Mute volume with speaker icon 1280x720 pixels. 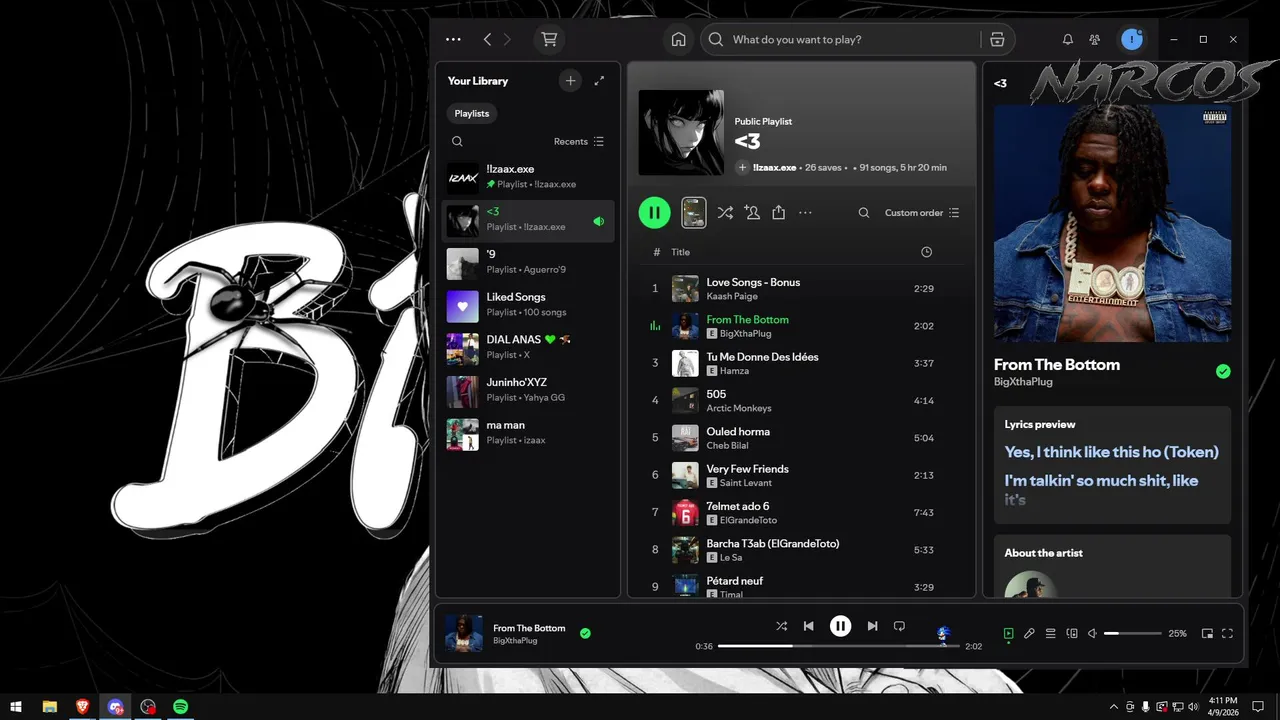click(x=1092, y=633)
